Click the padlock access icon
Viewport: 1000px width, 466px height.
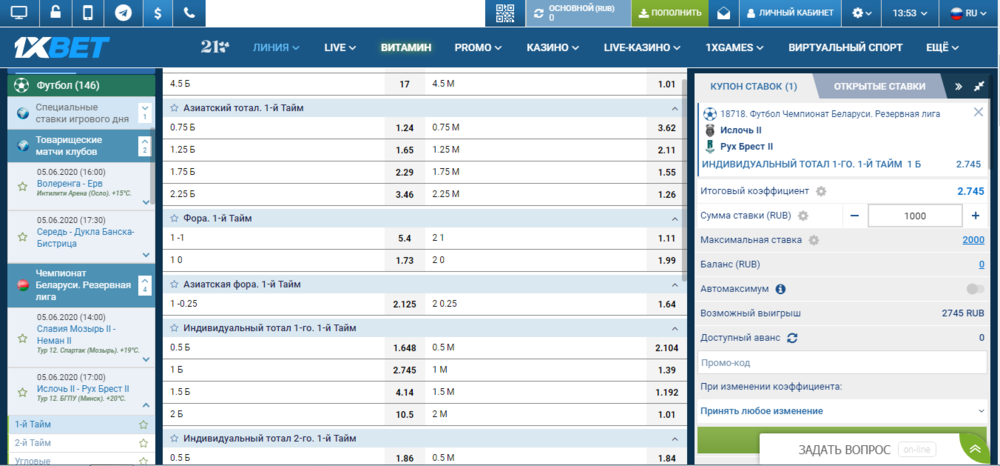56,13
